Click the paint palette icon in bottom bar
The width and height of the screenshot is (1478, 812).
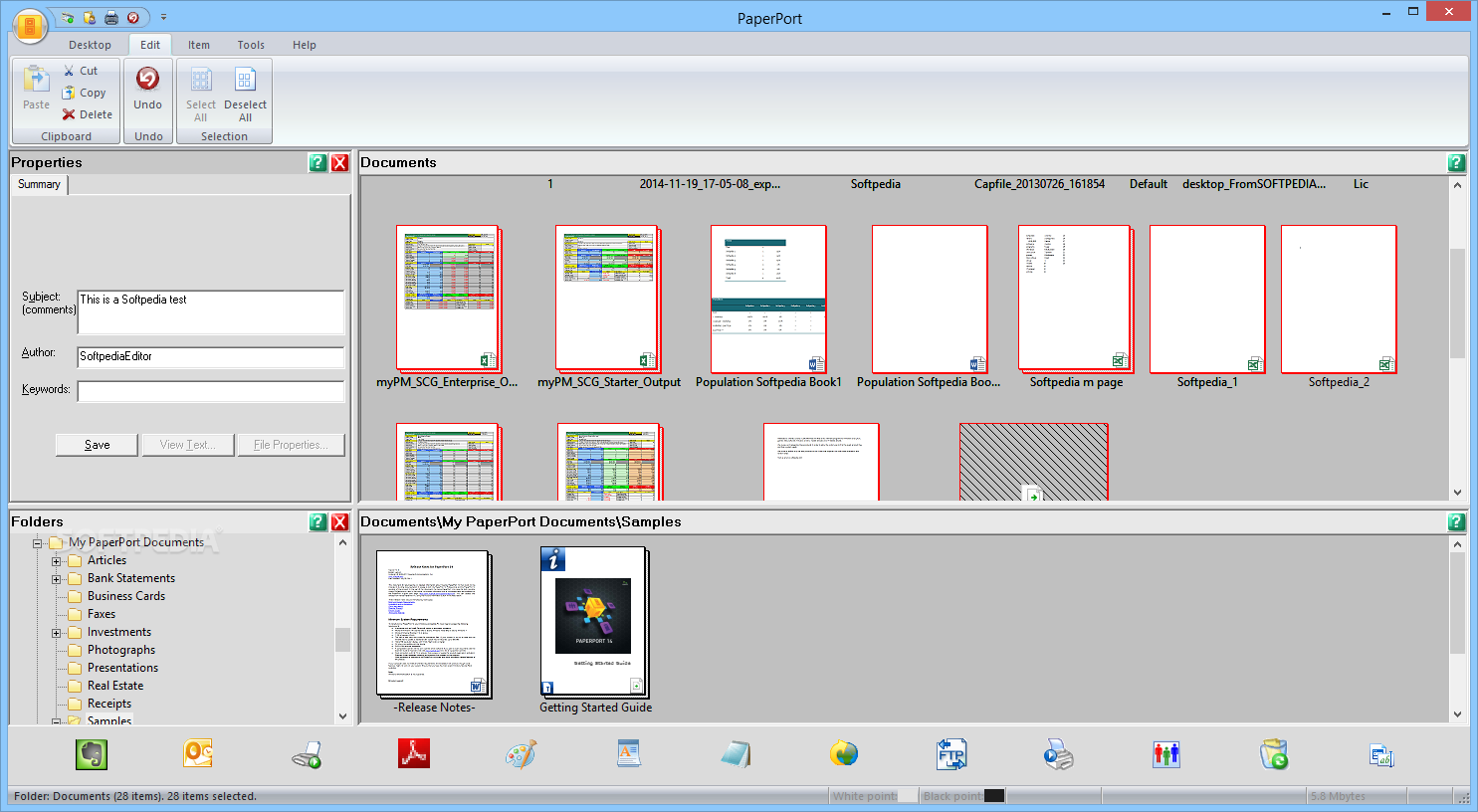521,754
